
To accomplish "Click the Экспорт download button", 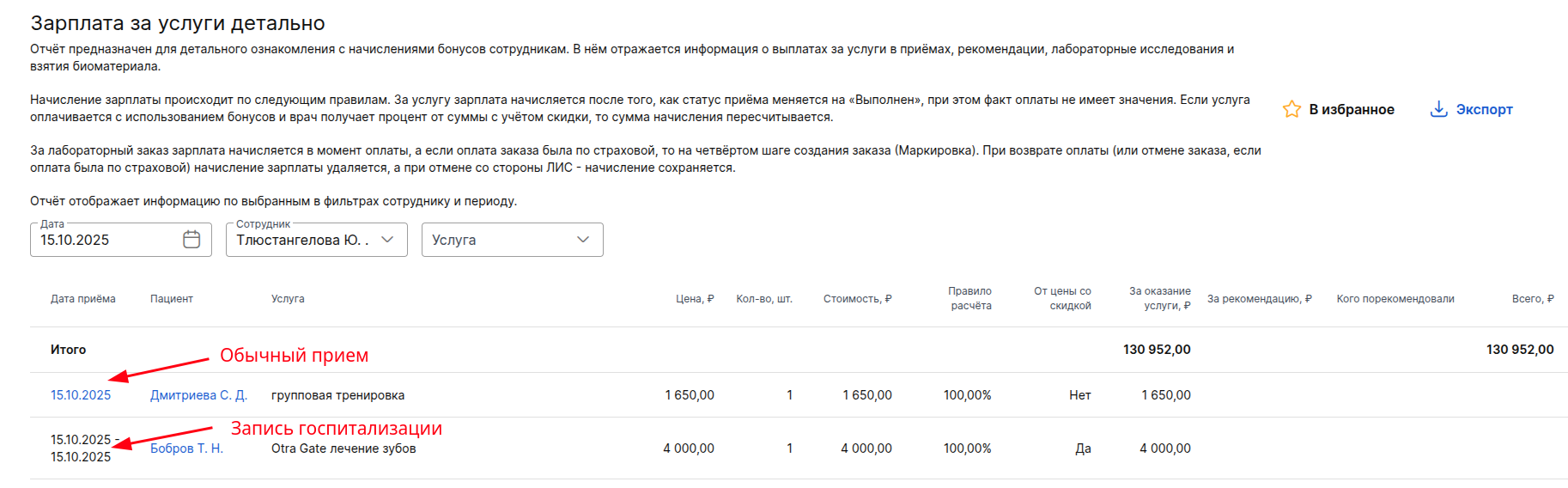I will (1471, 110).
